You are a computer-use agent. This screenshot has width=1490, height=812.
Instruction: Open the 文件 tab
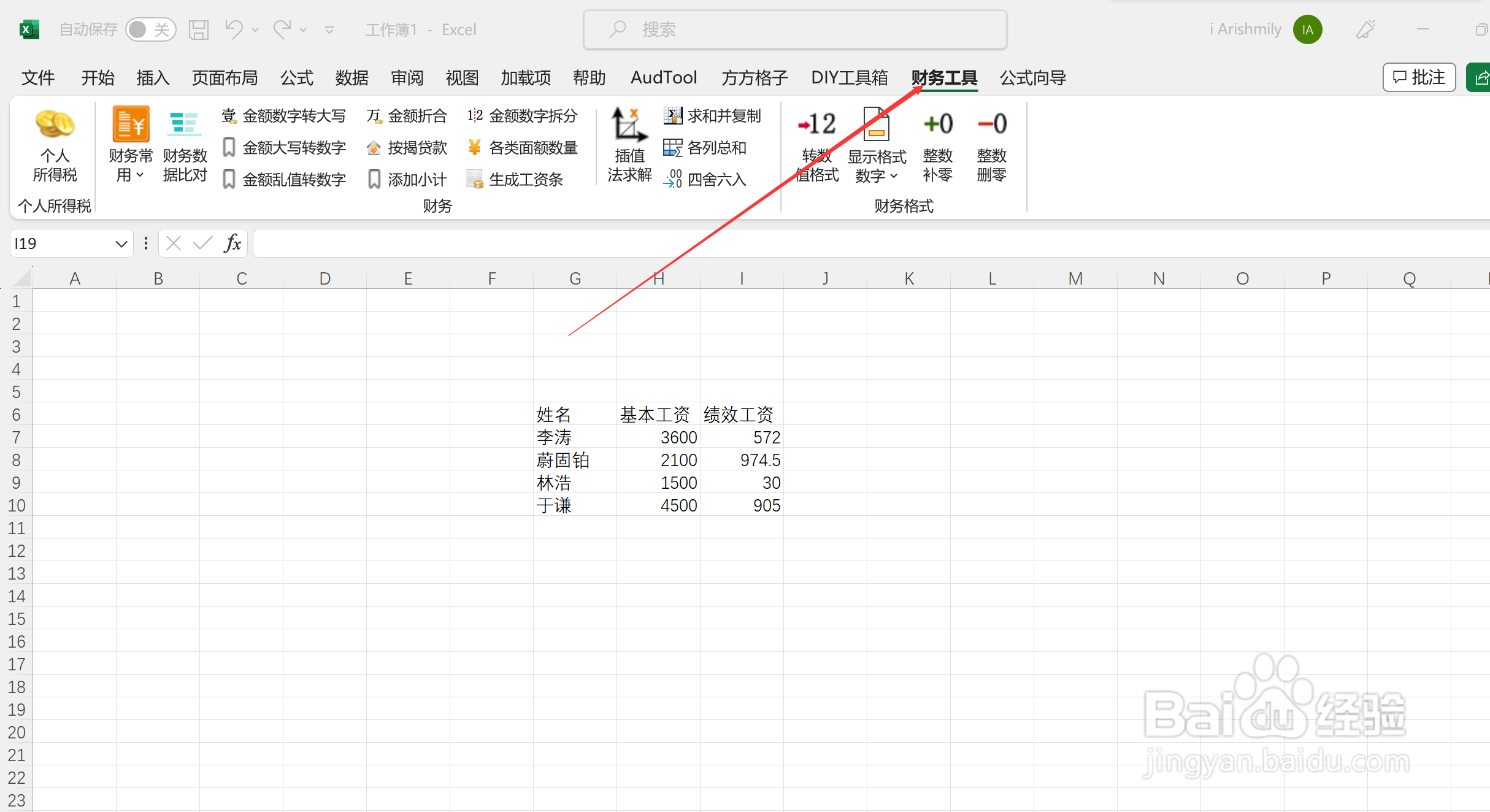pyautogui.click(x=38, y=78)
